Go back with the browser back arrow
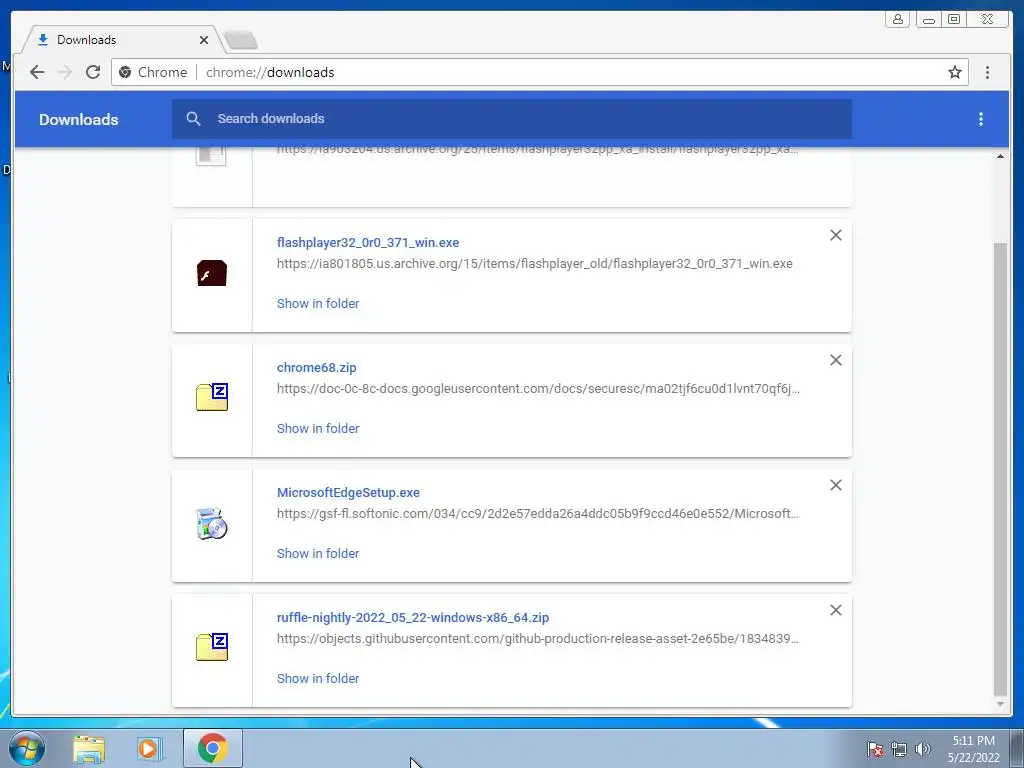1024x768 pixels. pos(37,72)
